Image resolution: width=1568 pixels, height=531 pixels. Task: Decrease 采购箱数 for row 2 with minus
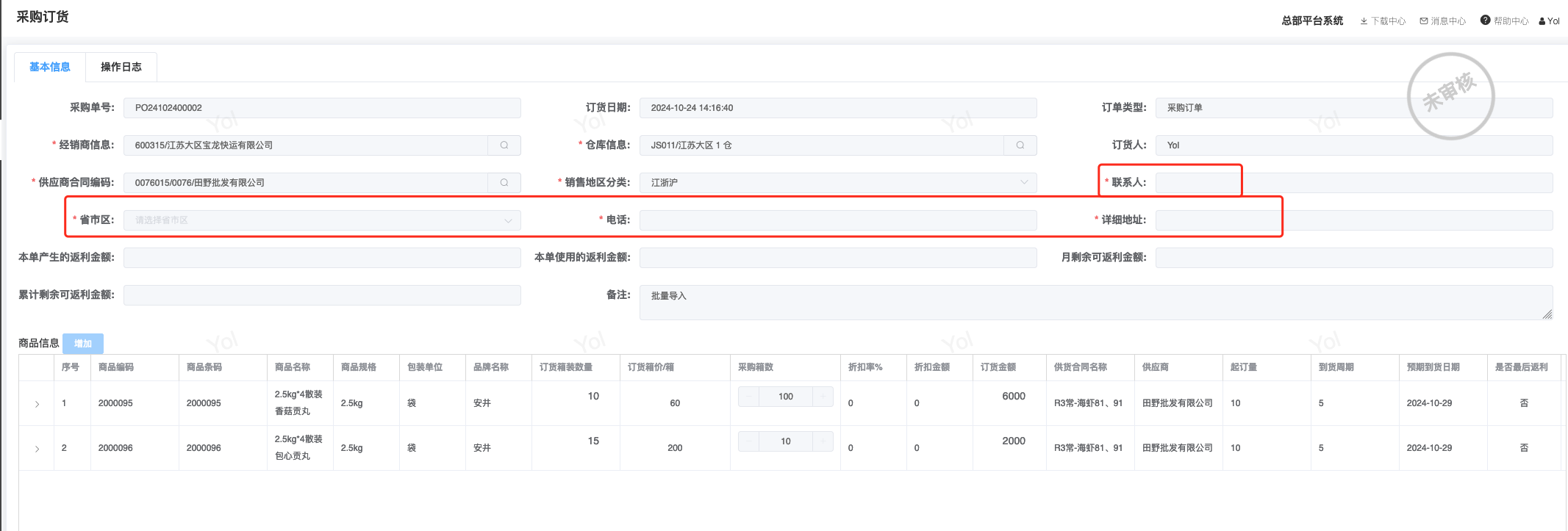[748, 441]
